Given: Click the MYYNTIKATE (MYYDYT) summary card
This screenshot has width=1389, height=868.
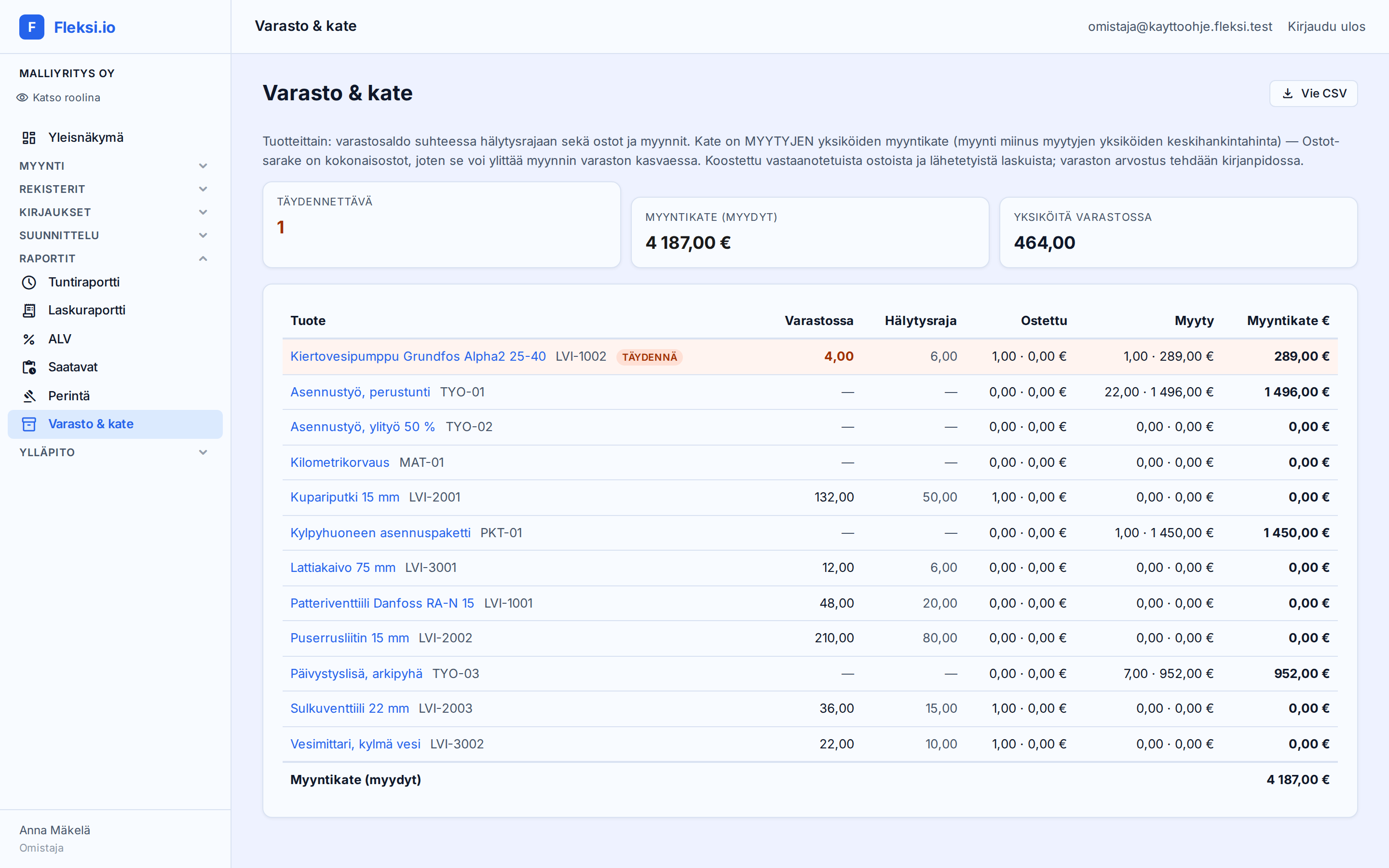Looking at the screenshot, I should (810, 232).
